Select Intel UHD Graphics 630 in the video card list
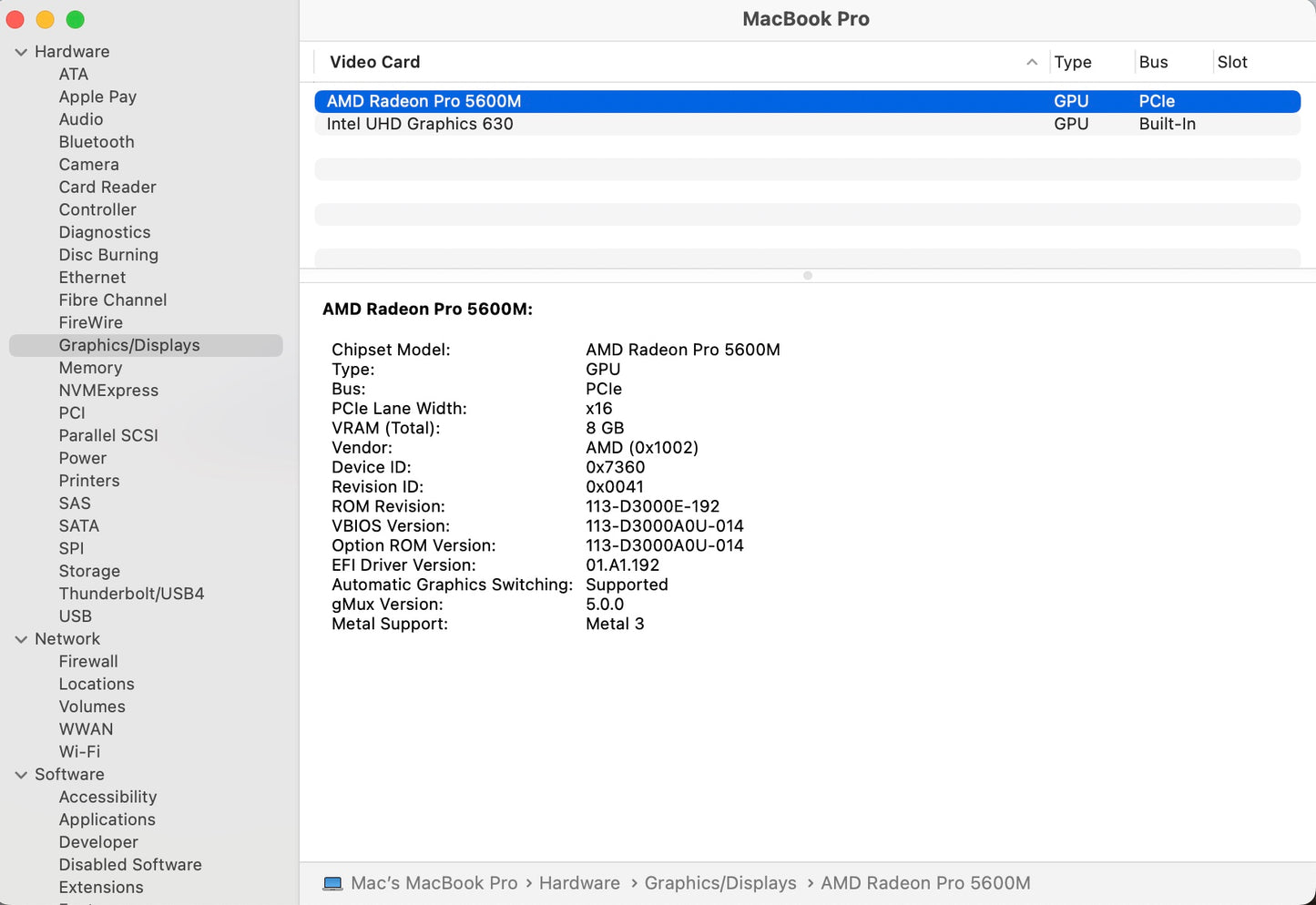1316x905 pixels. (x=420, y=124)
